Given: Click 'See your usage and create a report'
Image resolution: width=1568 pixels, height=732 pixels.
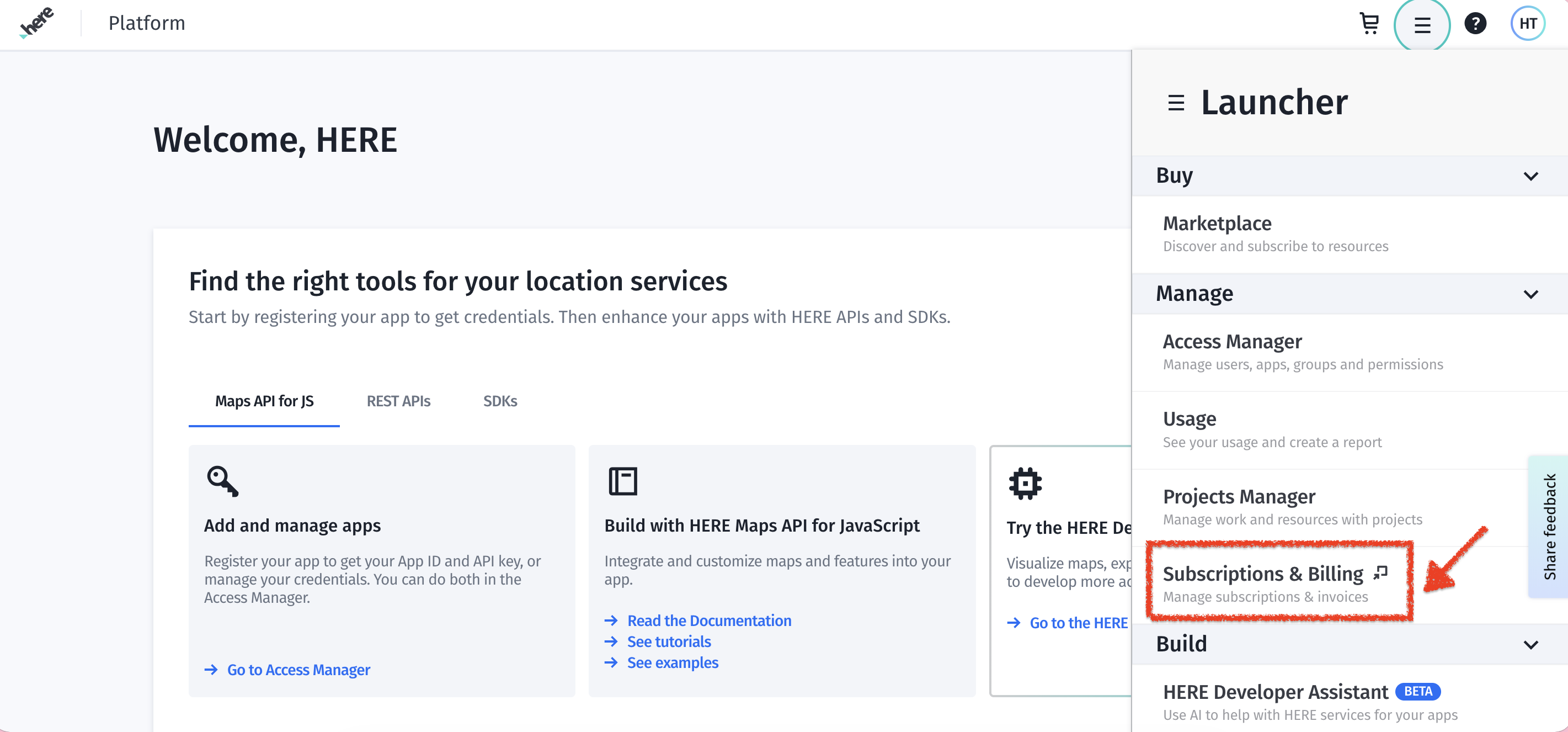Looking at the screenshot, I should [1272, 442].
